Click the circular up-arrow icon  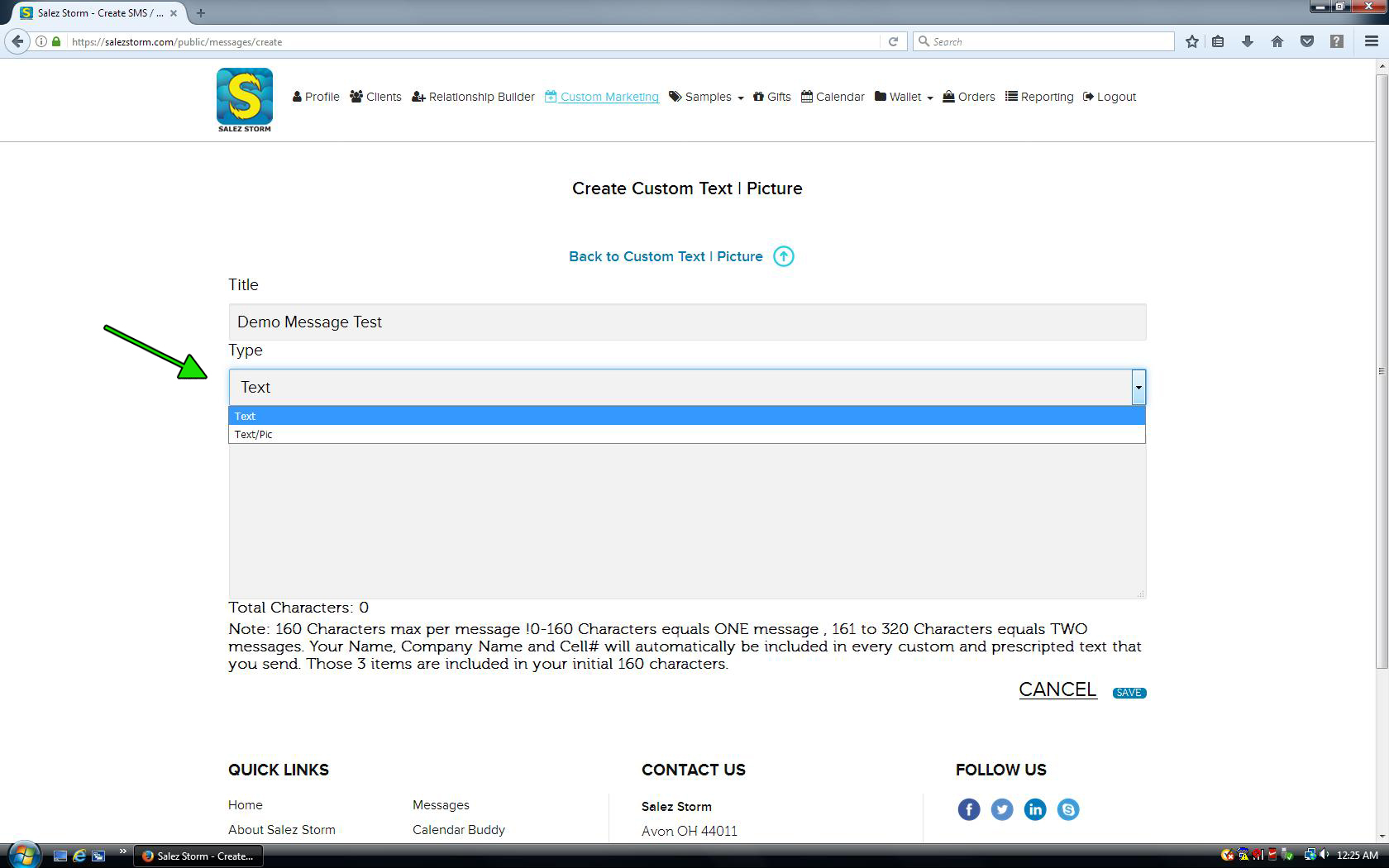[783, 256]
